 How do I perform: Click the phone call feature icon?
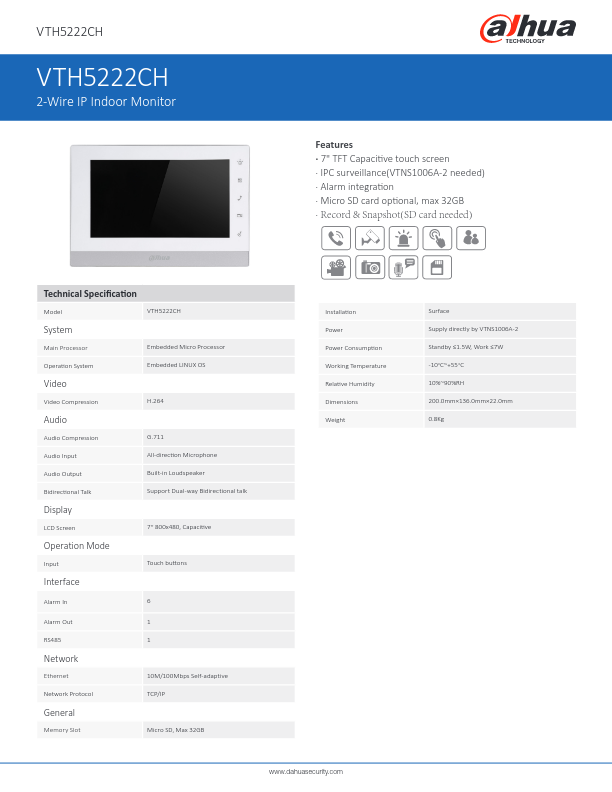pos(336,238)
